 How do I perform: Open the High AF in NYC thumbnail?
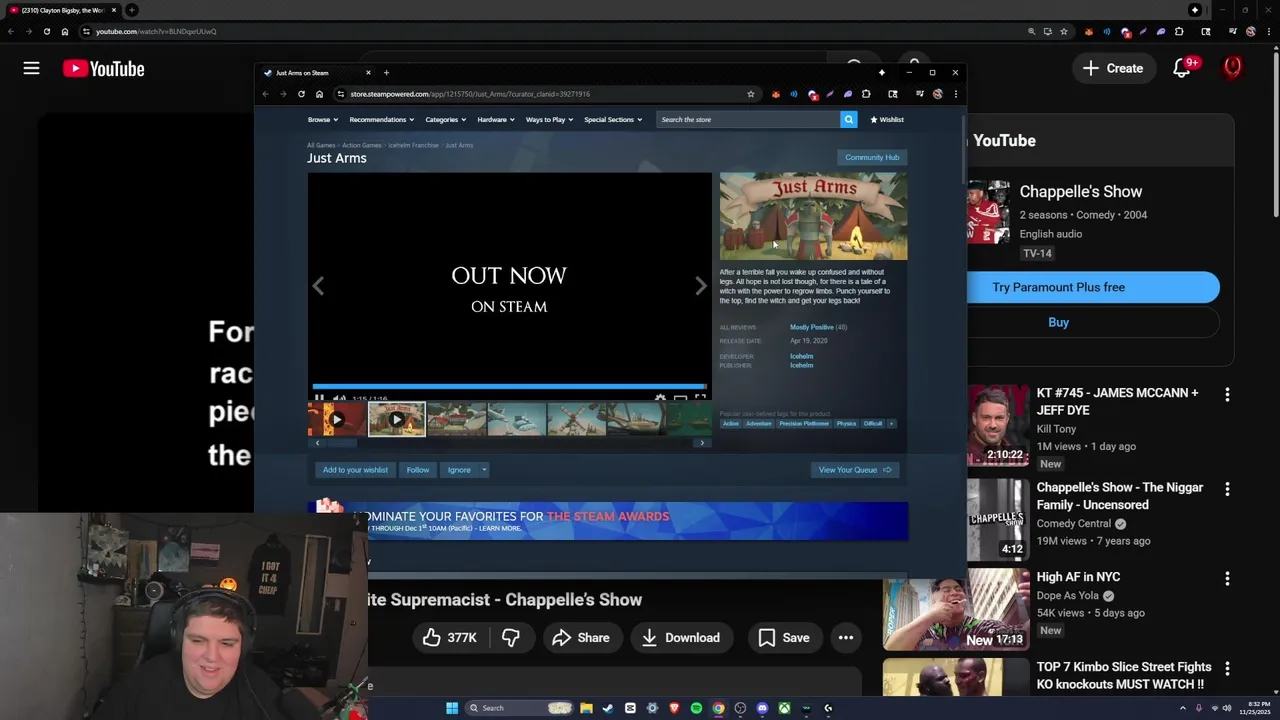[956, 610]
